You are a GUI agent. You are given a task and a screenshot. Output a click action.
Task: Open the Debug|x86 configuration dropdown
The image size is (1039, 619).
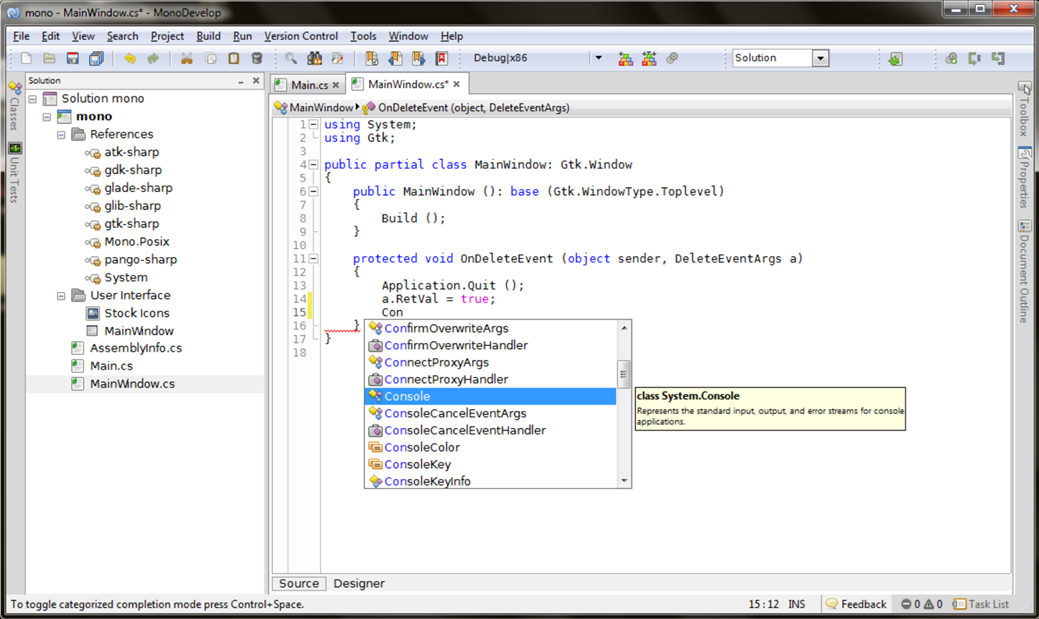pyautogui.click(x=598, y=58)
